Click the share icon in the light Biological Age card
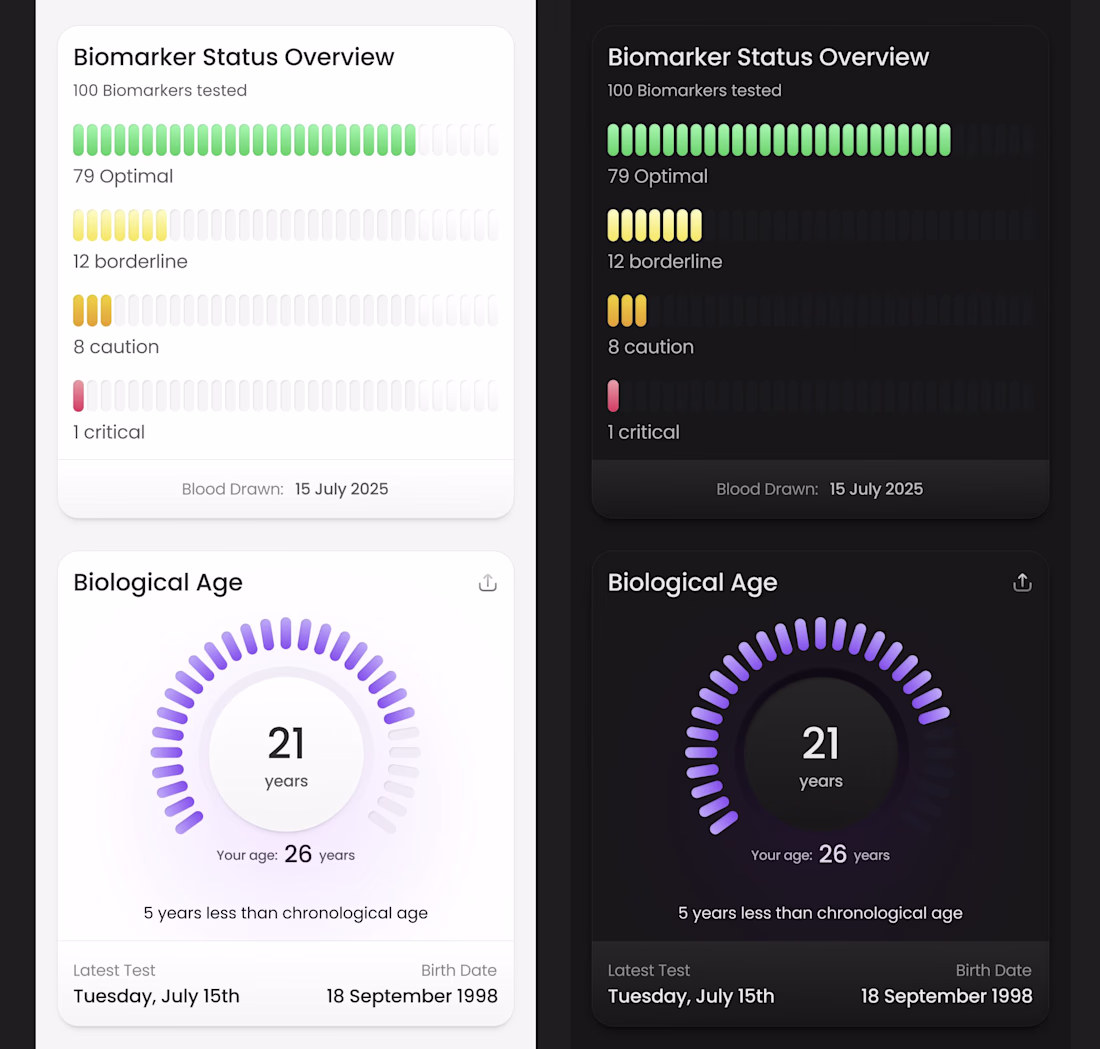Screen dimensions: 1100x1049 (x=488, y=583)
